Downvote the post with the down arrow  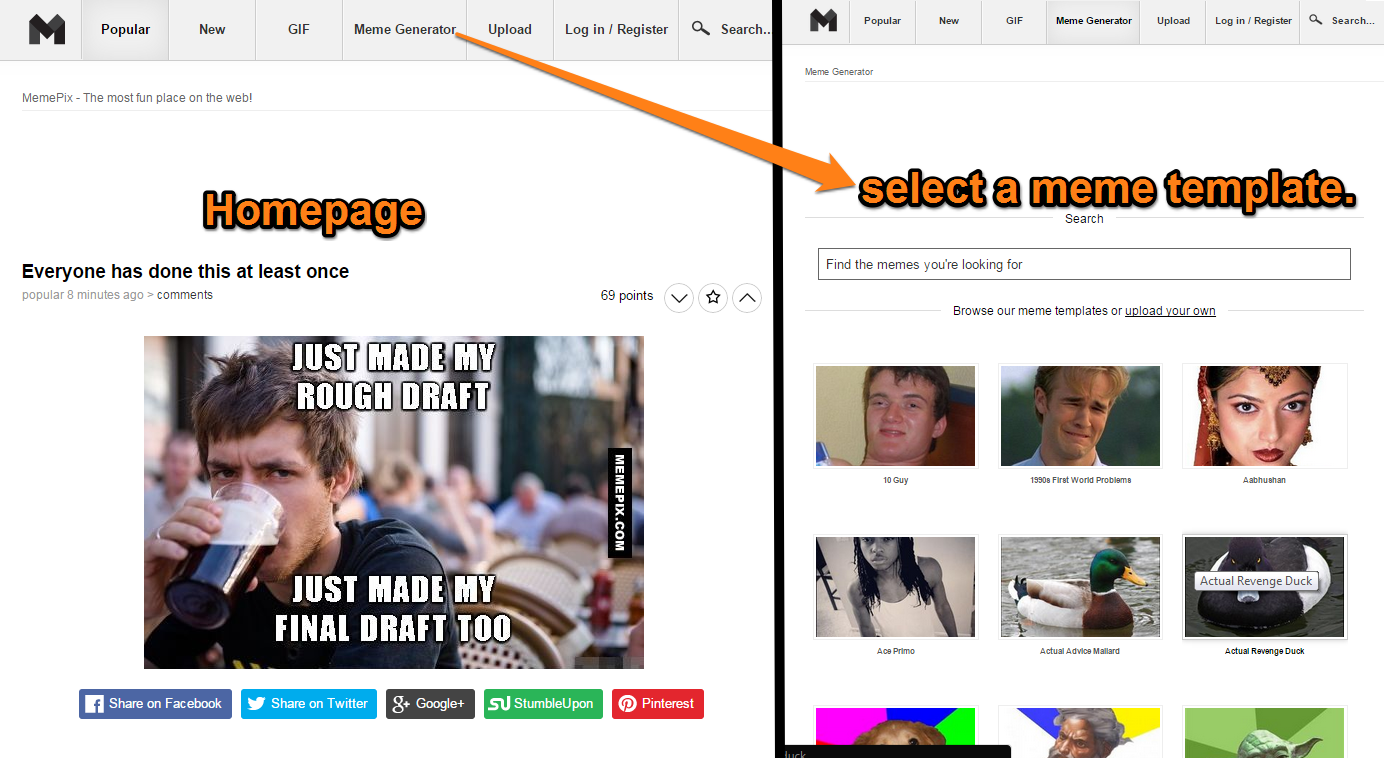[x=678, y=297]
